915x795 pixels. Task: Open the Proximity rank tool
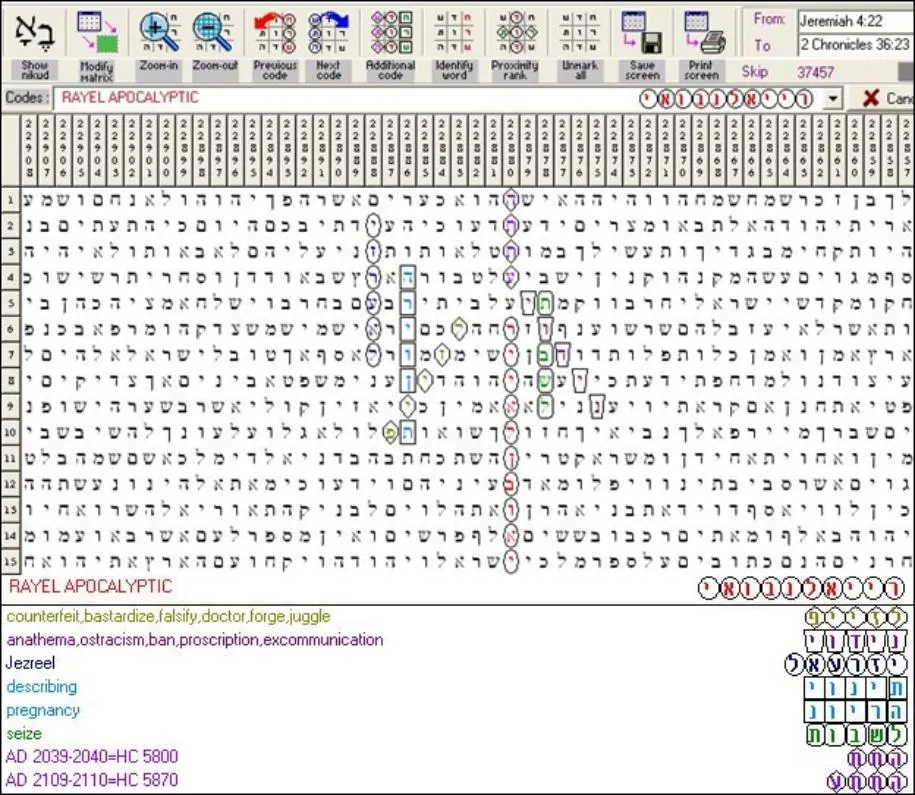(x=515, y=32)
